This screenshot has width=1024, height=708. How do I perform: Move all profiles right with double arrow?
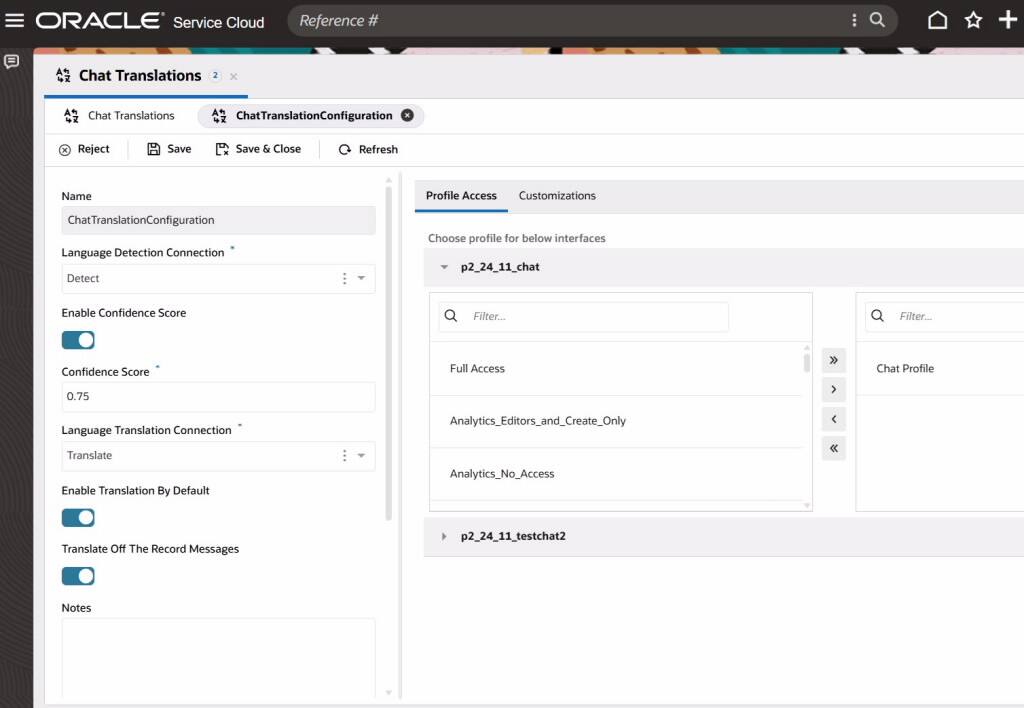(x=833, y=360)
